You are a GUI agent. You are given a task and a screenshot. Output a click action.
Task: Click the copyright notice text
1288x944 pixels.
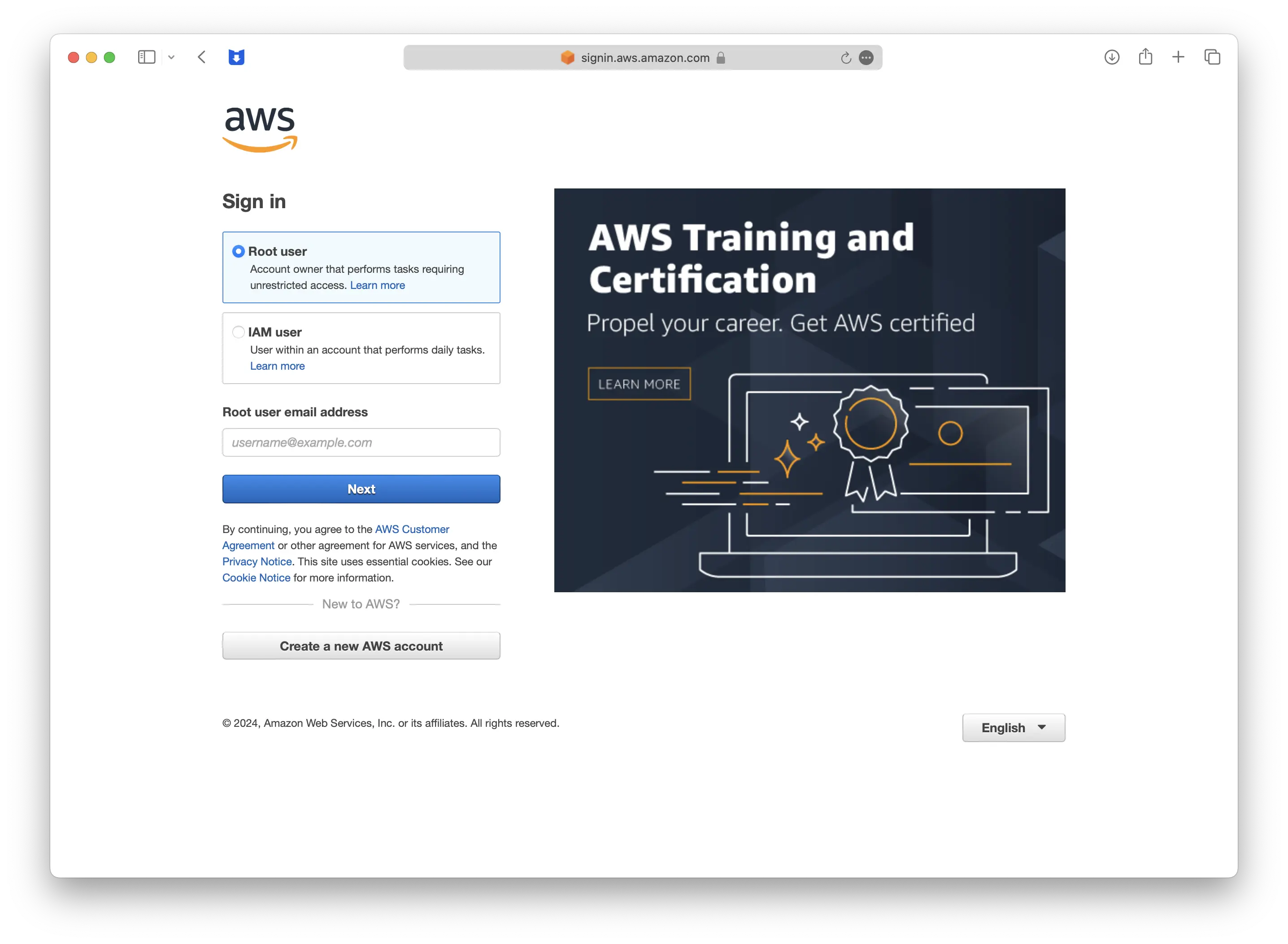pyautogui.click(x=391, y=723)
